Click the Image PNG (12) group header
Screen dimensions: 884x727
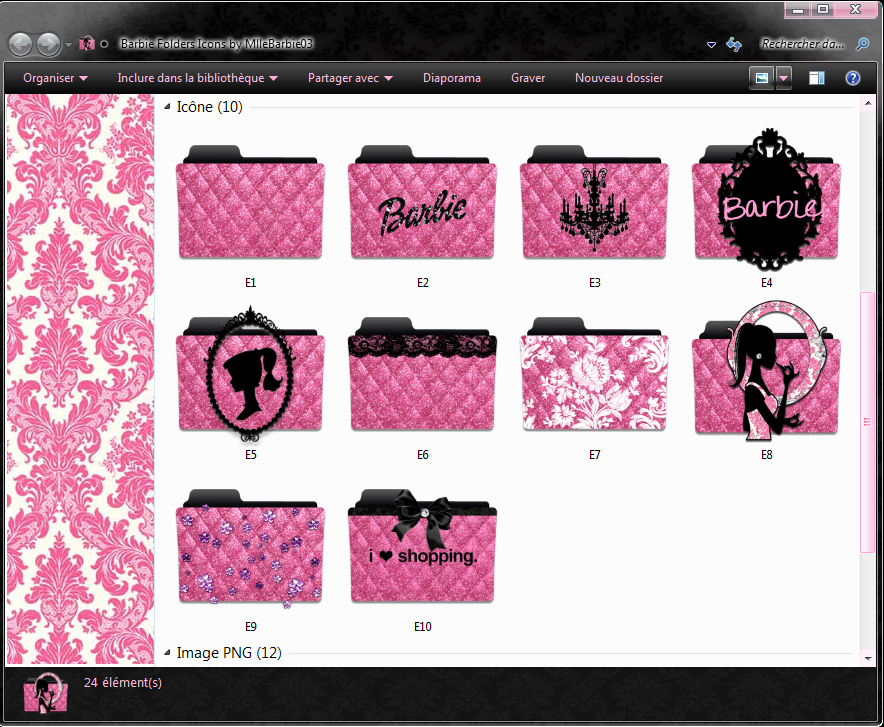pos(229,653)
